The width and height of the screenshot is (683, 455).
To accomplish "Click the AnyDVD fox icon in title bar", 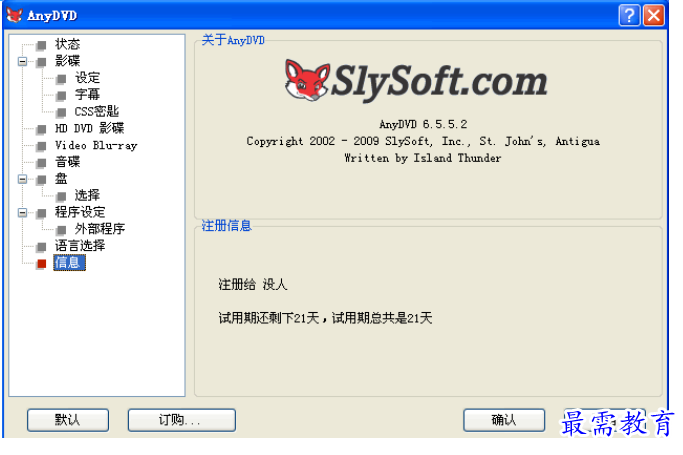I will coord(14,15).
